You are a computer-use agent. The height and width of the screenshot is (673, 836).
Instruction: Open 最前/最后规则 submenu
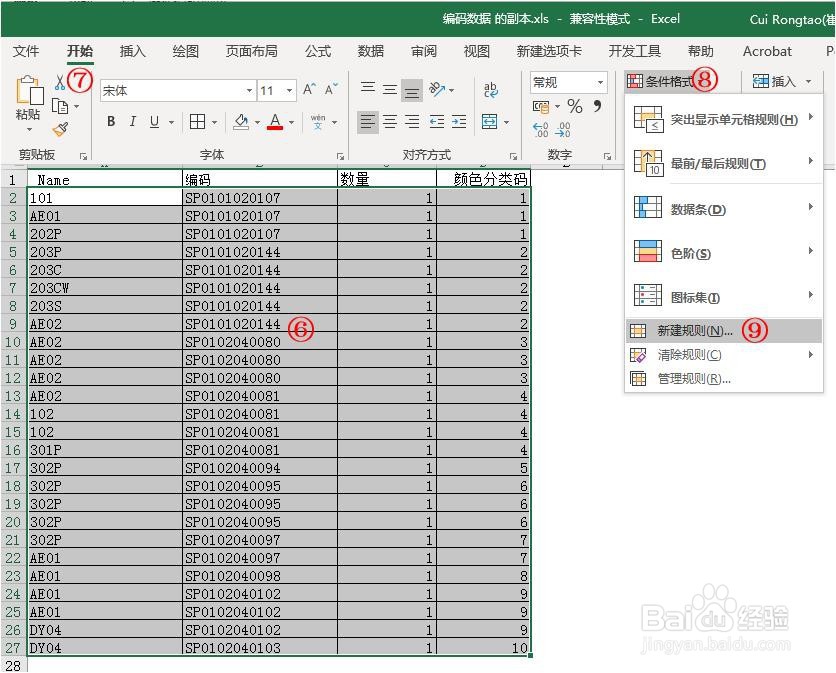click(724, 163)
